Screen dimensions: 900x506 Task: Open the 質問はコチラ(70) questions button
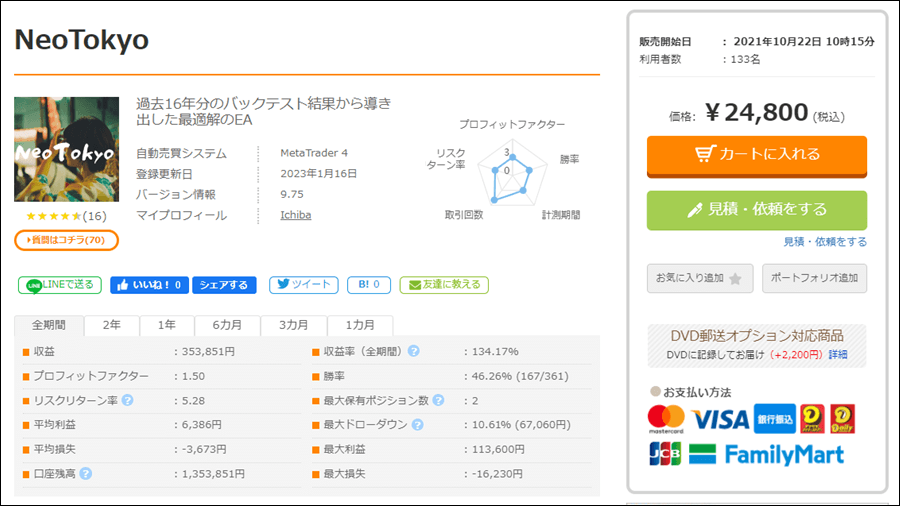tap(67, 240)
